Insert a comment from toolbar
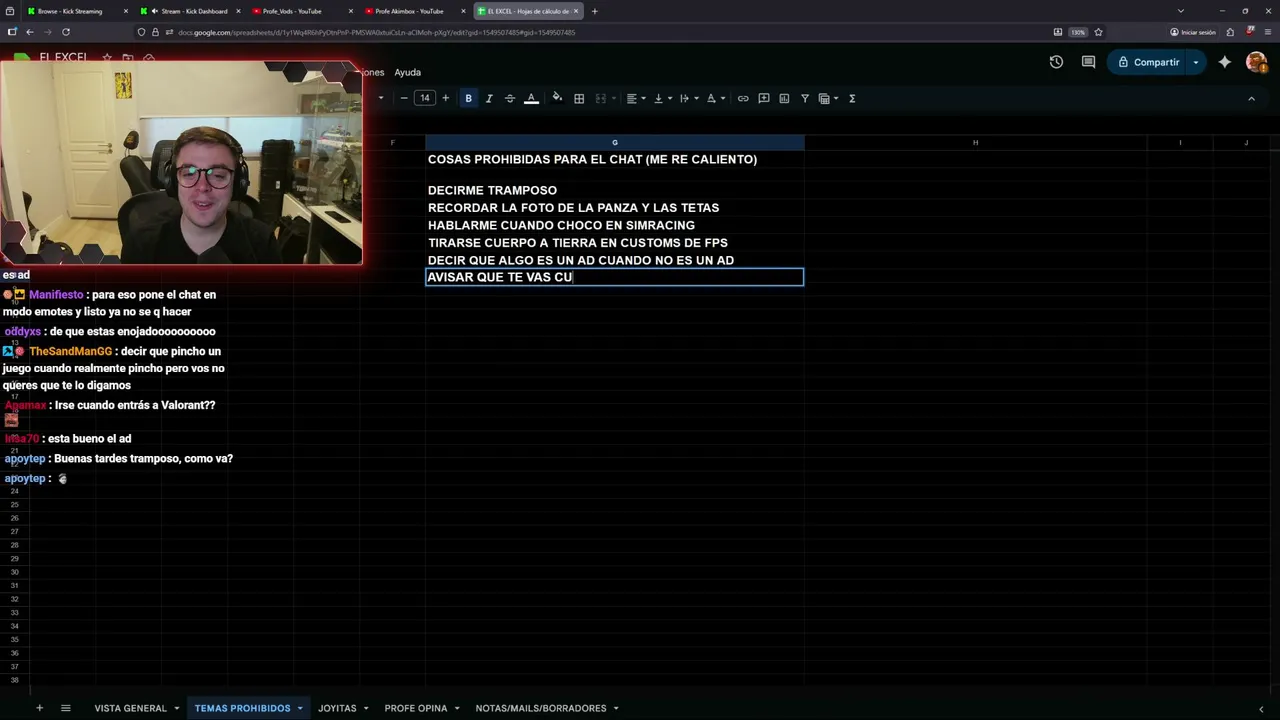The width and height of the screenshot is (1280, 720). pyautogui.click(x=764, y=98)
